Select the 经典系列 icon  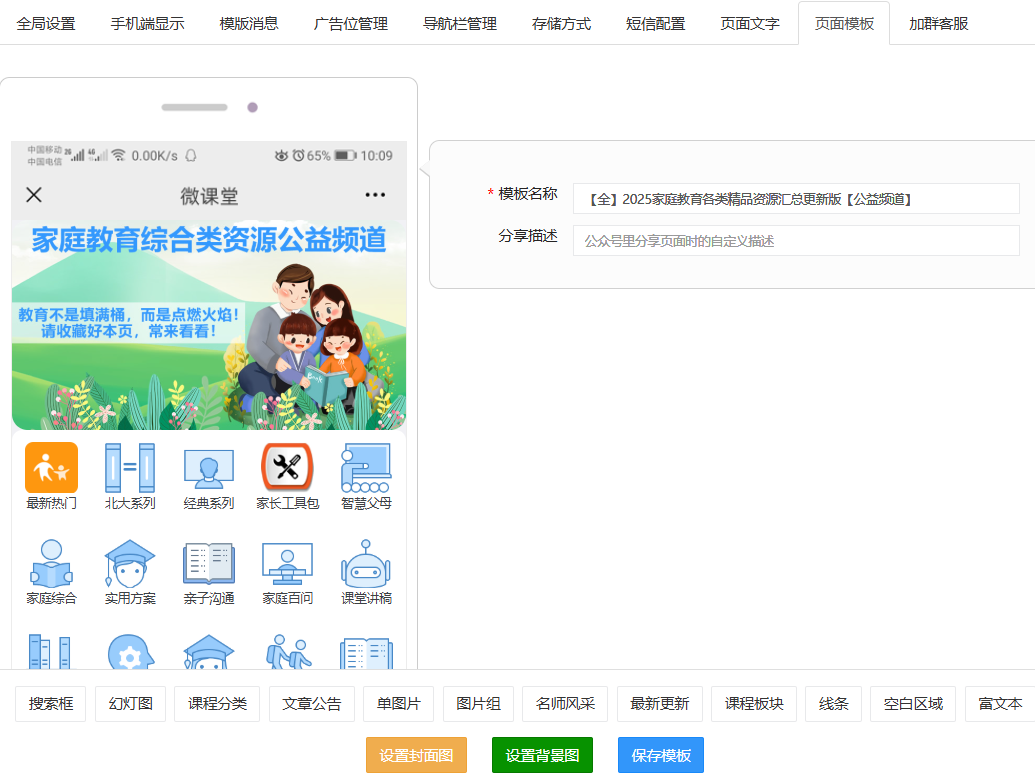point(208,468)
